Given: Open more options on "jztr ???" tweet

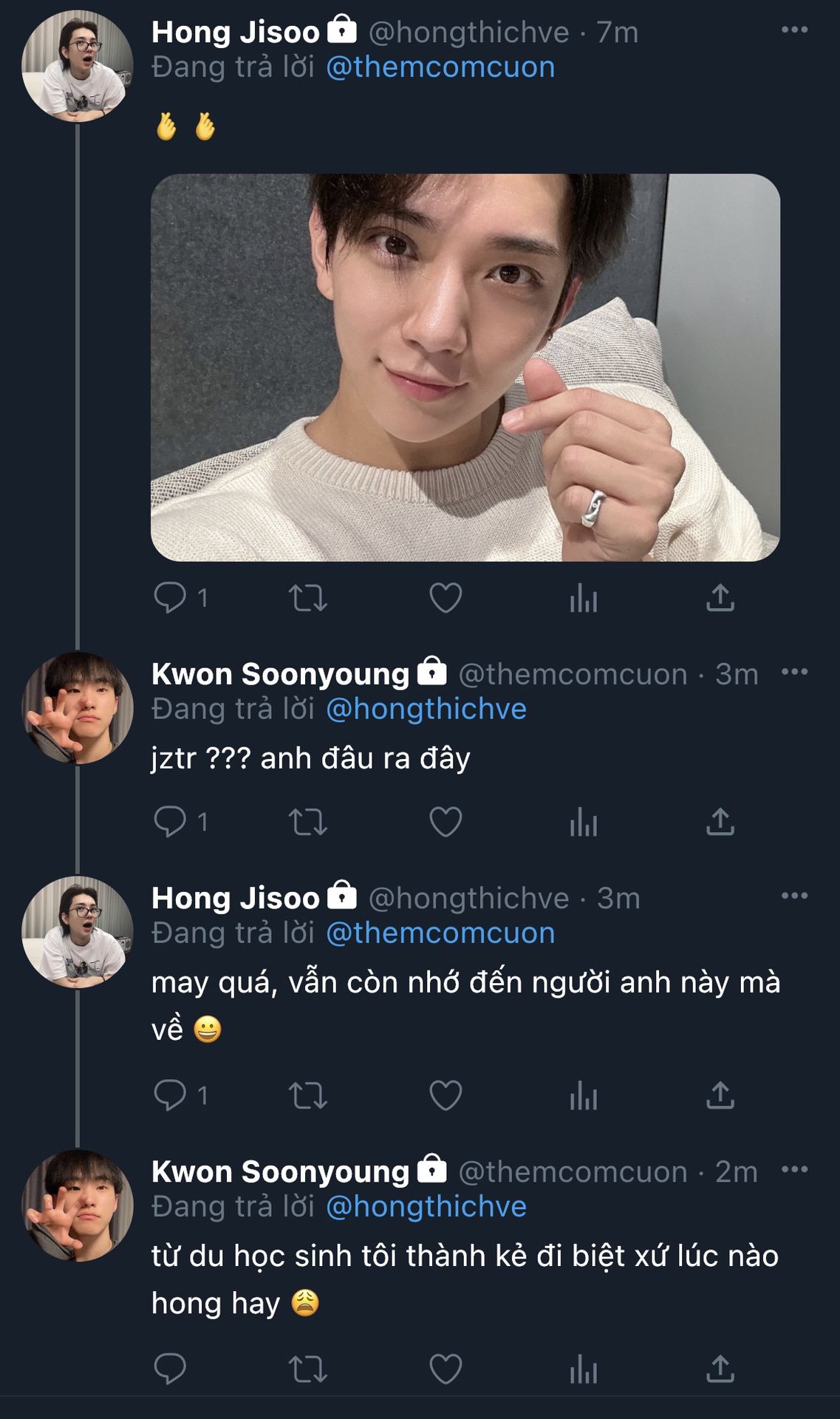Looking at the screenshot, I should [794, 672].
